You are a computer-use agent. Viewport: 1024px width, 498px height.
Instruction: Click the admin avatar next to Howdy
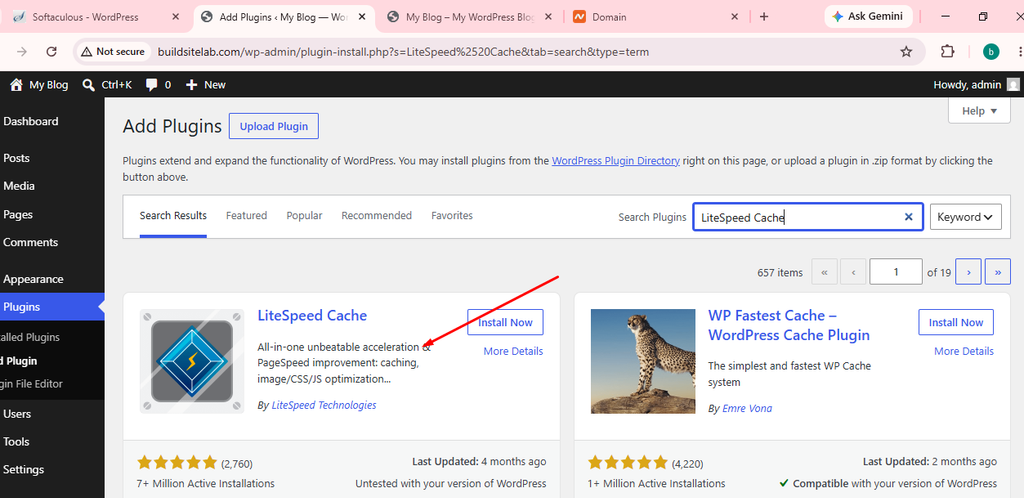pos(1012,85)
